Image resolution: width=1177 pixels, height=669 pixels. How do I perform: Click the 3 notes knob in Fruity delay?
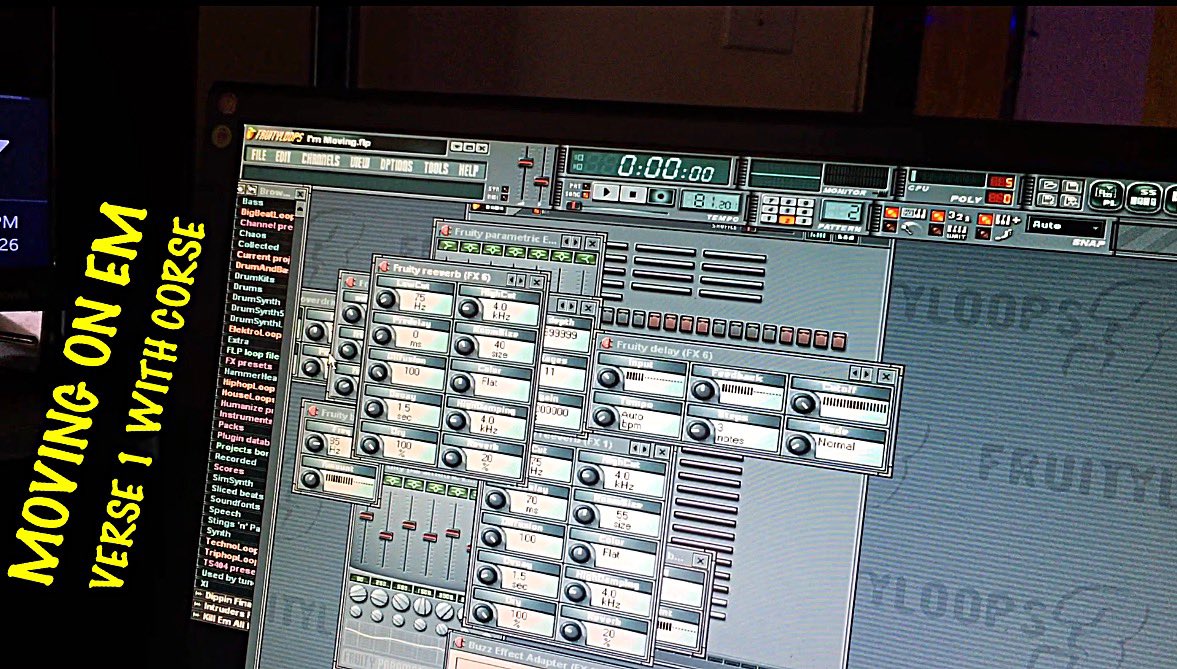click(x=699, y=429)
